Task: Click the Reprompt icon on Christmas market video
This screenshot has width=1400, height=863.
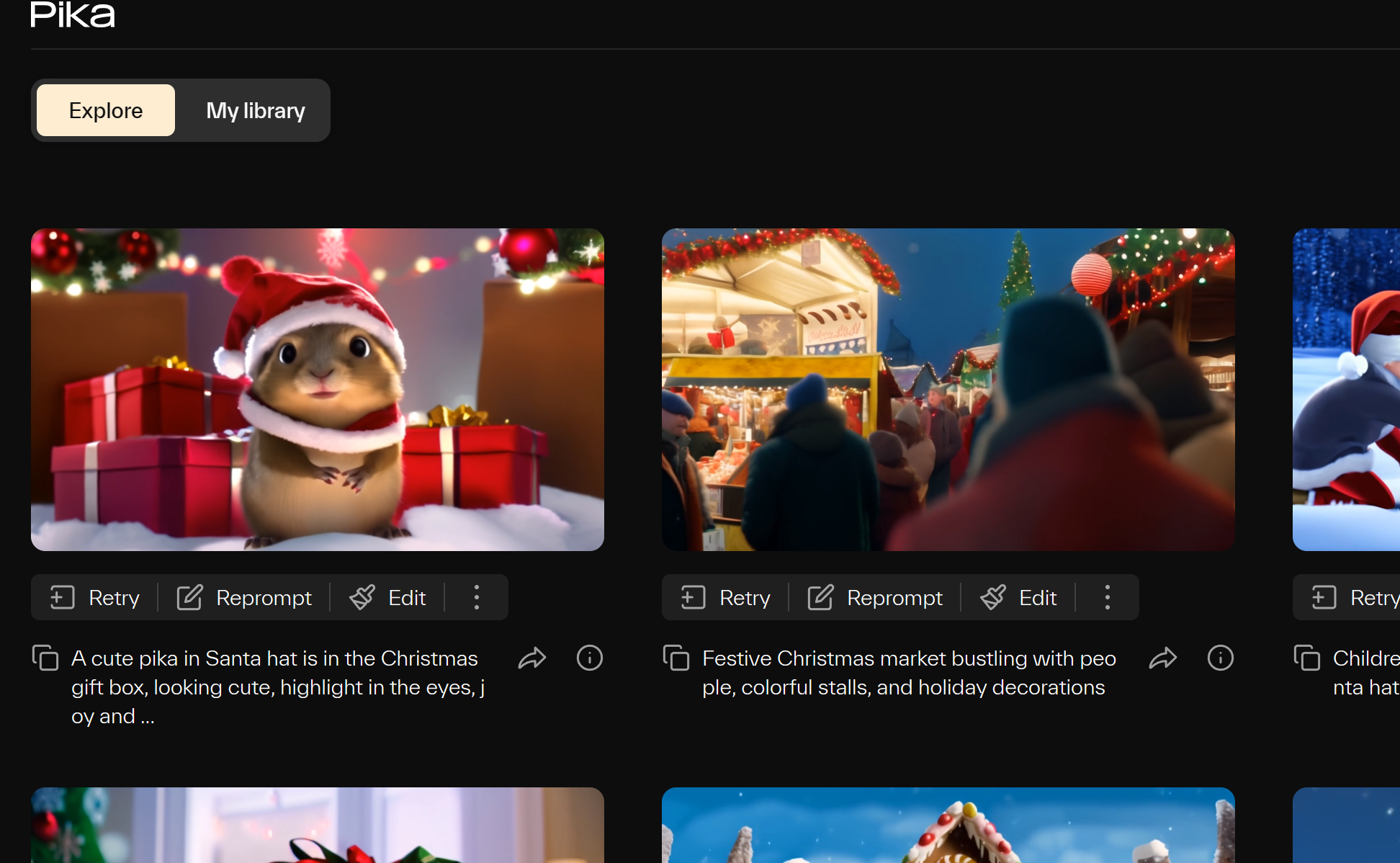Action: [821, 597]
